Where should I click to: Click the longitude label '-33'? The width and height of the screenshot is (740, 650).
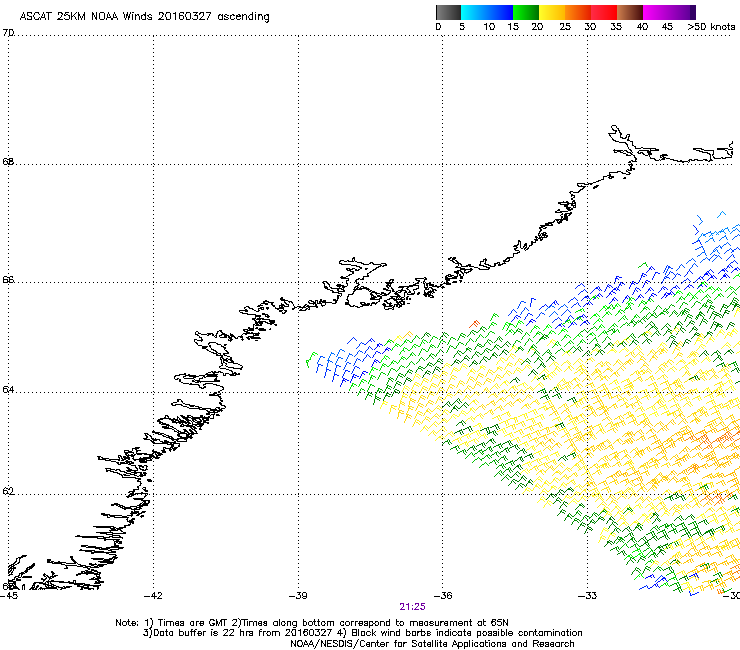click(x=588, y=596)
